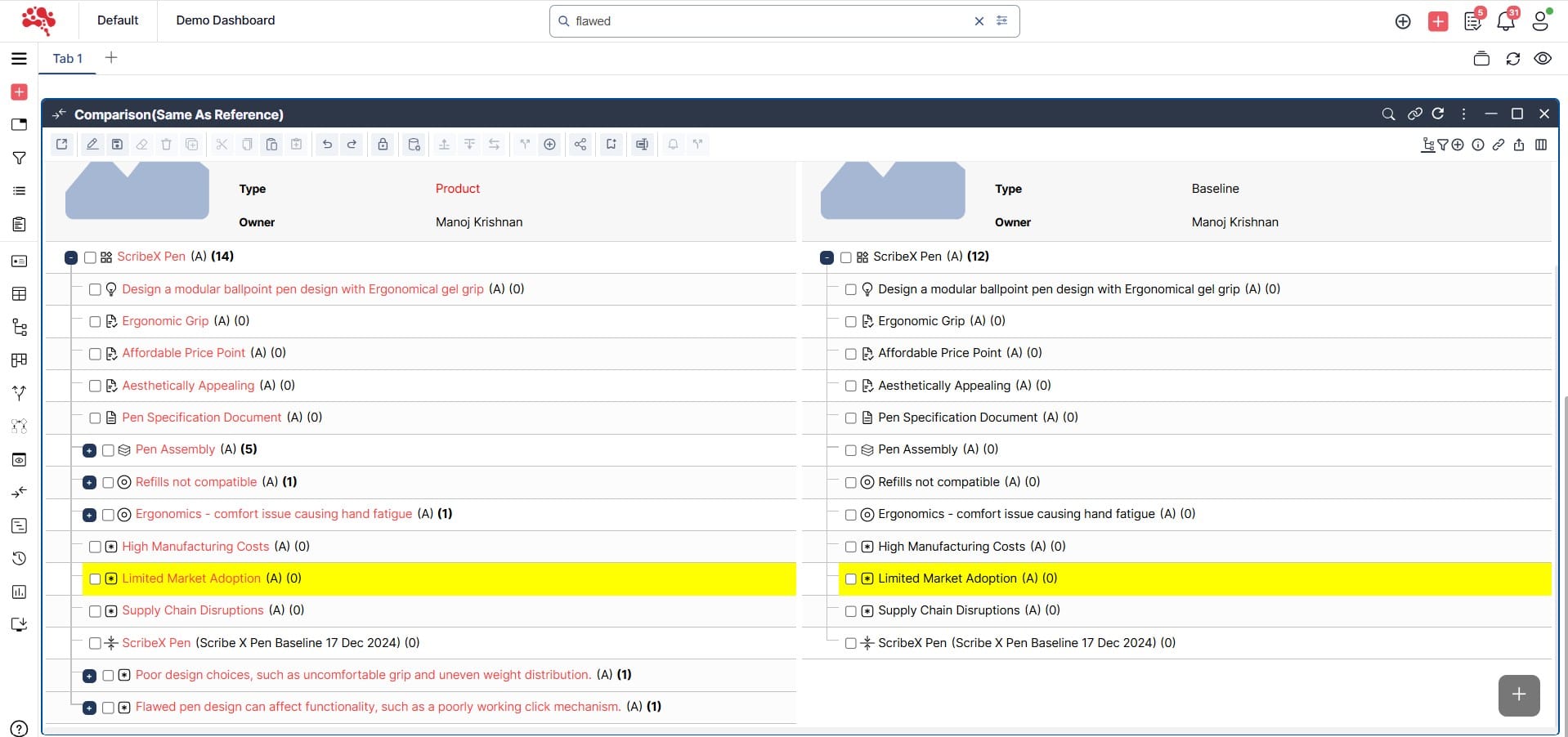Viewport: 1568px width, 737px height.
Task: Open the task list icon with 5 badge
Action: (1473, 21)
